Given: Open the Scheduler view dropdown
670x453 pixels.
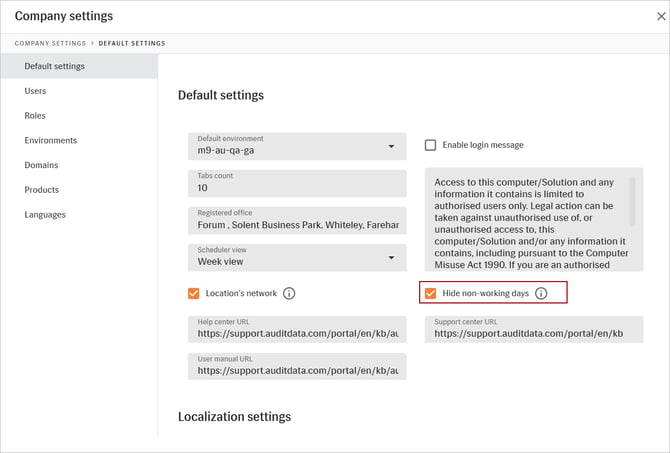Looking at the screenshot, I should (x=297, y=258).
